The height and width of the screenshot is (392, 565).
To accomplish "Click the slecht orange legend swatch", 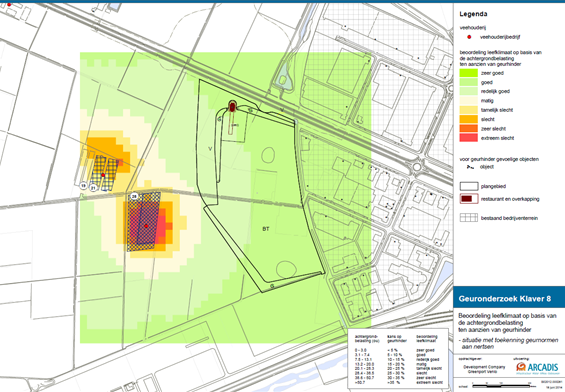I will point(468,119).
